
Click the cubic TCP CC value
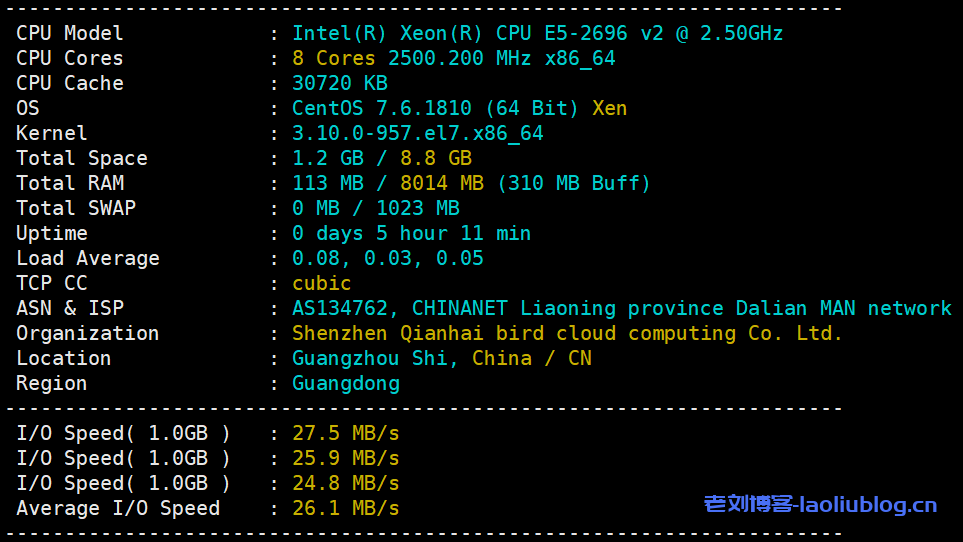pos(321,283)
